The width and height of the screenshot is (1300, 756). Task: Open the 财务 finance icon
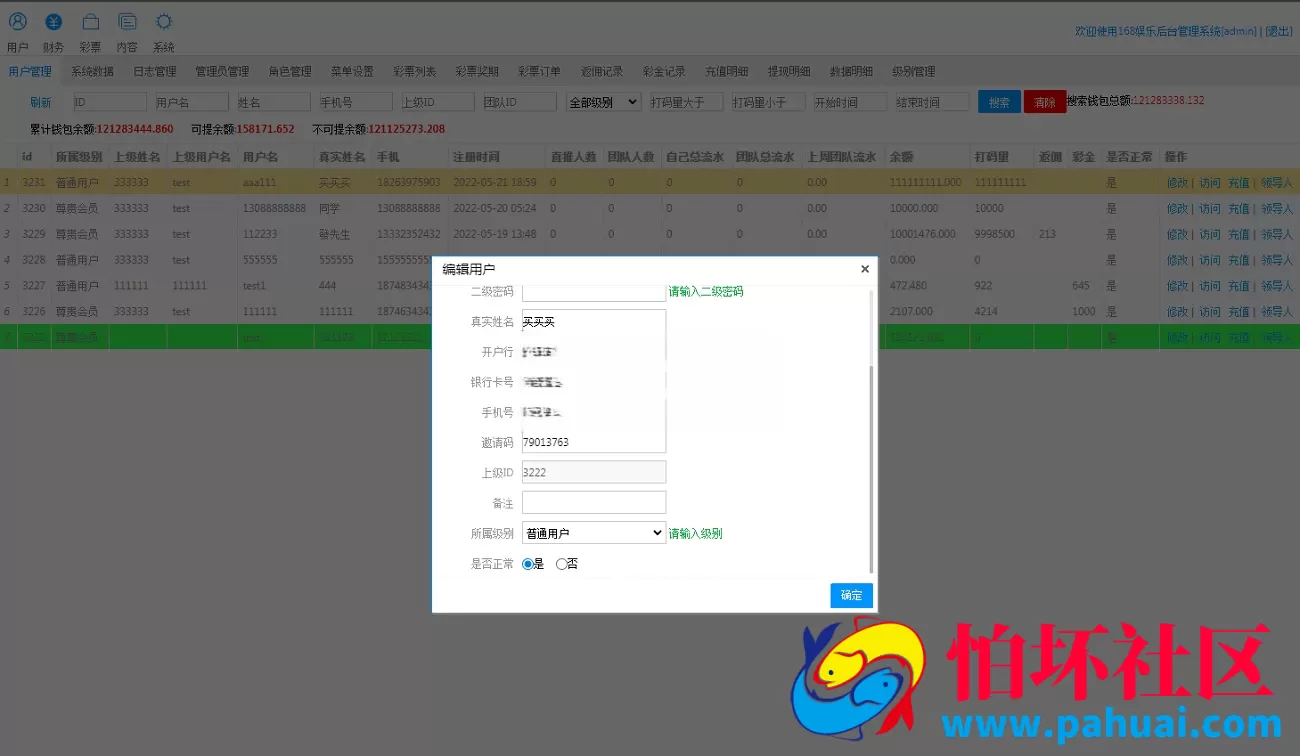pyautogui.click(x=54, y=22)
